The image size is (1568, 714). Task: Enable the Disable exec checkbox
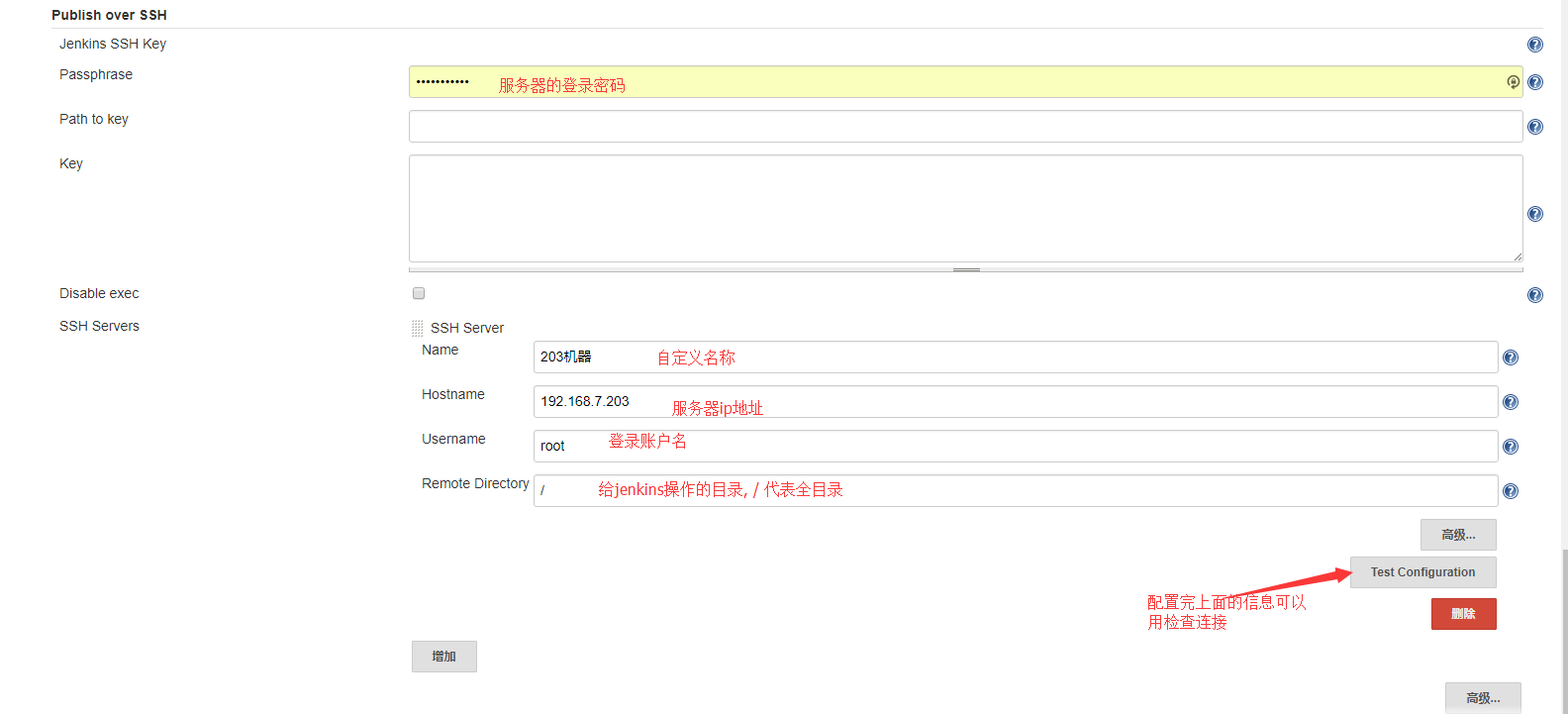(419, 293)
